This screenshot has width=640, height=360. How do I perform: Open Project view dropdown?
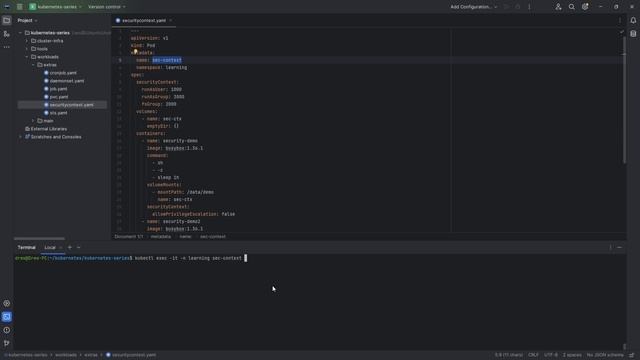coord(27,20)
